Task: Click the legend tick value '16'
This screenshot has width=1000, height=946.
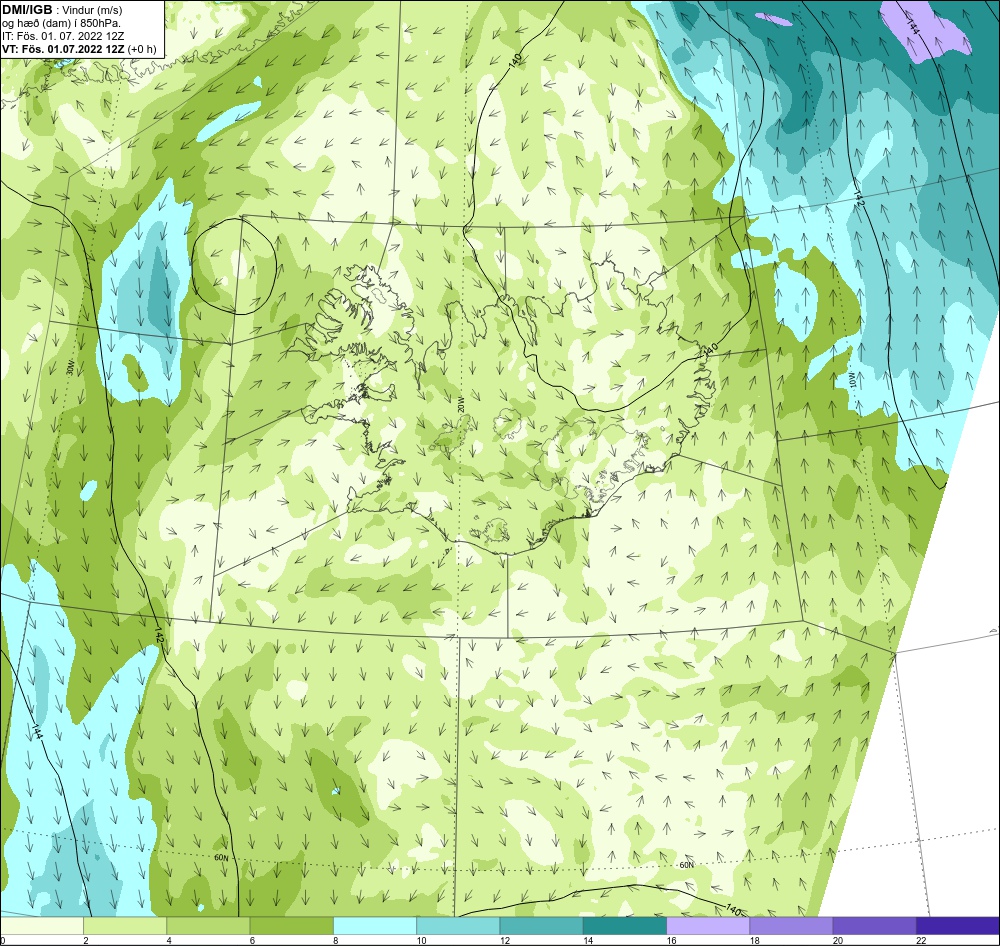Action: pos(672,940)
